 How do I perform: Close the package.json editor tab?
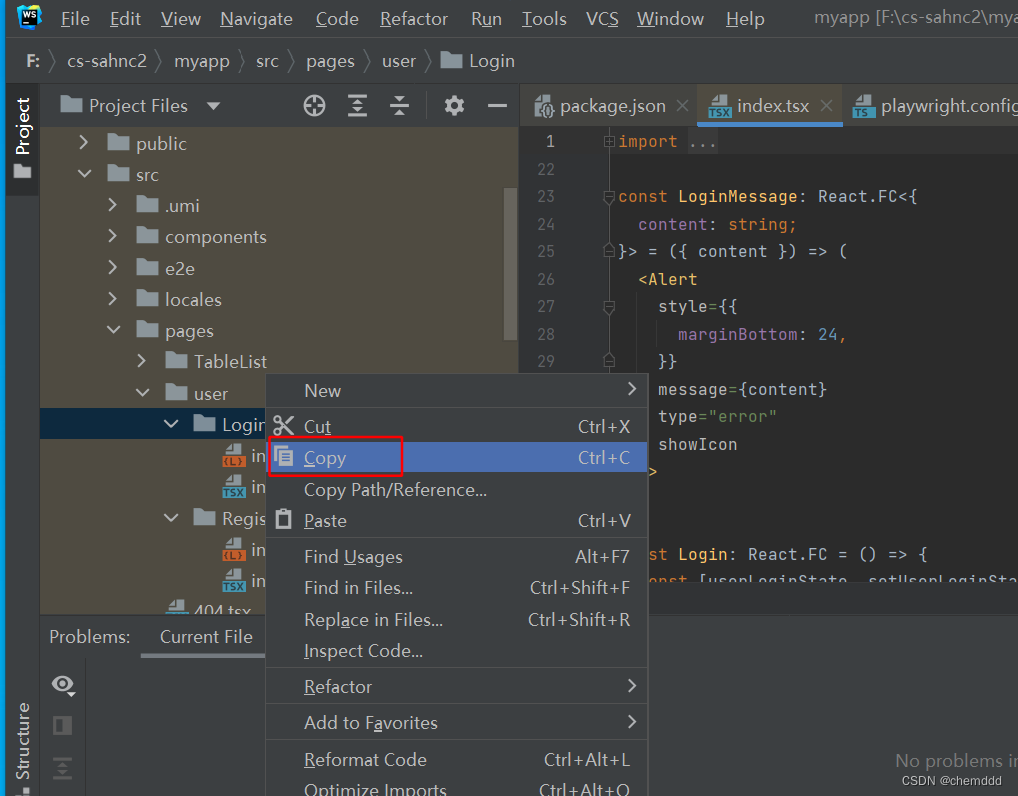click(682, 105)
